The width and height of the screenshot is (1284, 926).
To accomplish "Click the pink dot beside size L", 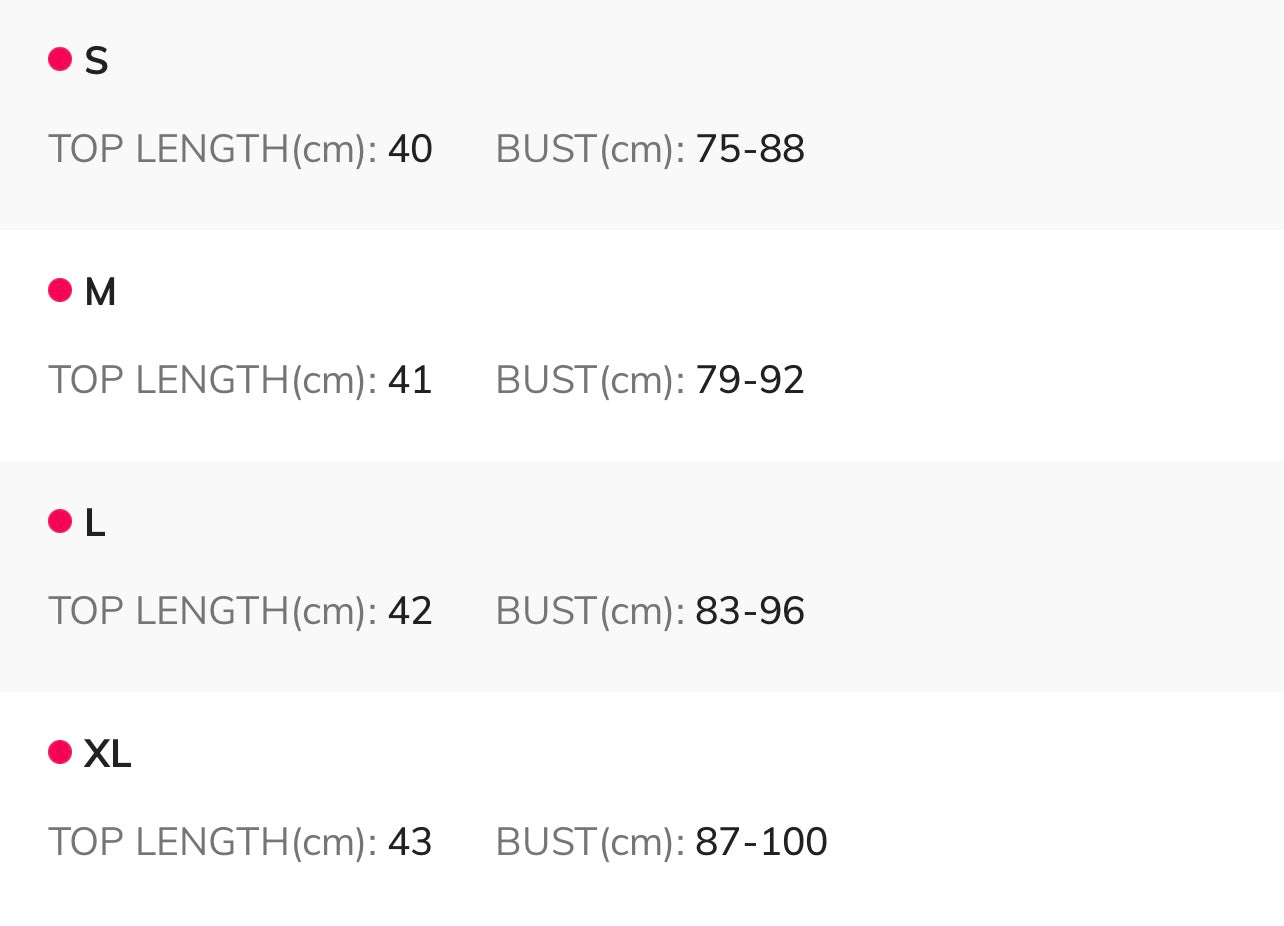I will tap(60, 521).
